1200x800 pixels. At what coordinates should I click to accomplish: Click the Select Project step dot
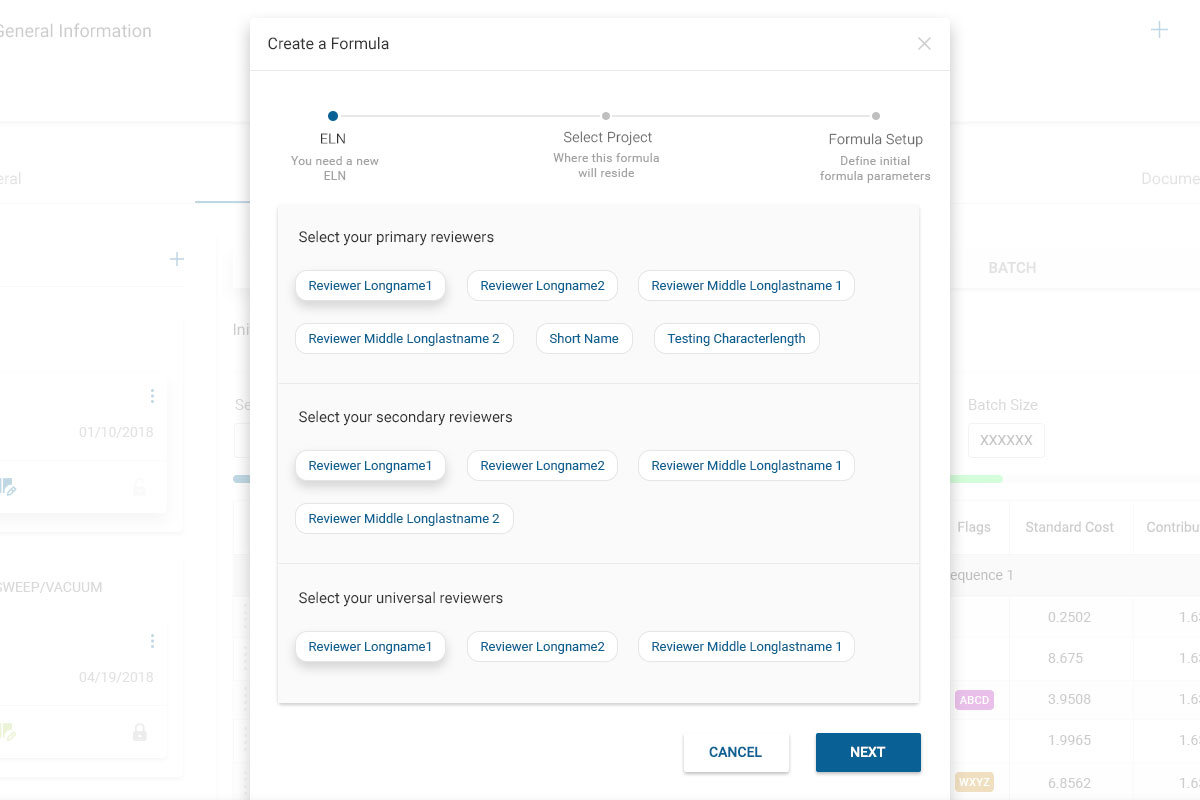606,116
